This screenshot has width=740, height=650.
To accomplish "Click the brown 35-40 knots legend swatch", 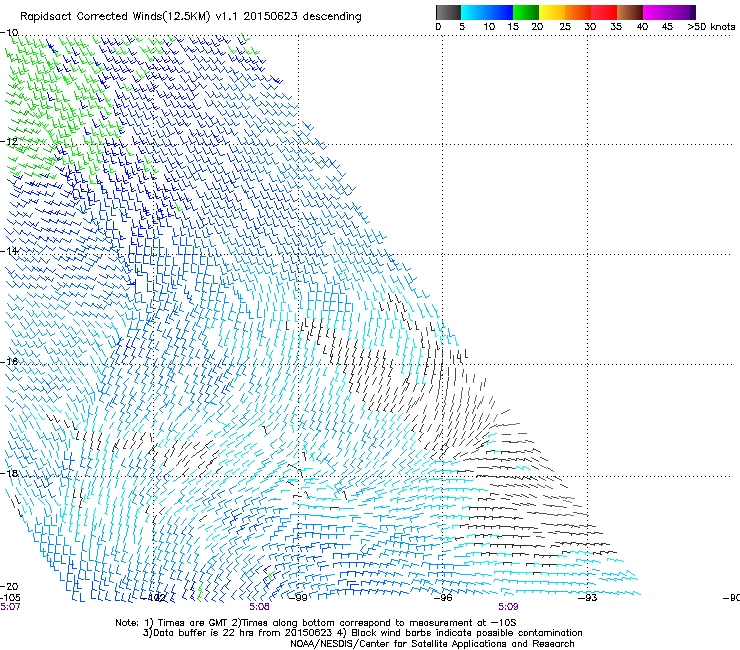I will point(630,12).
